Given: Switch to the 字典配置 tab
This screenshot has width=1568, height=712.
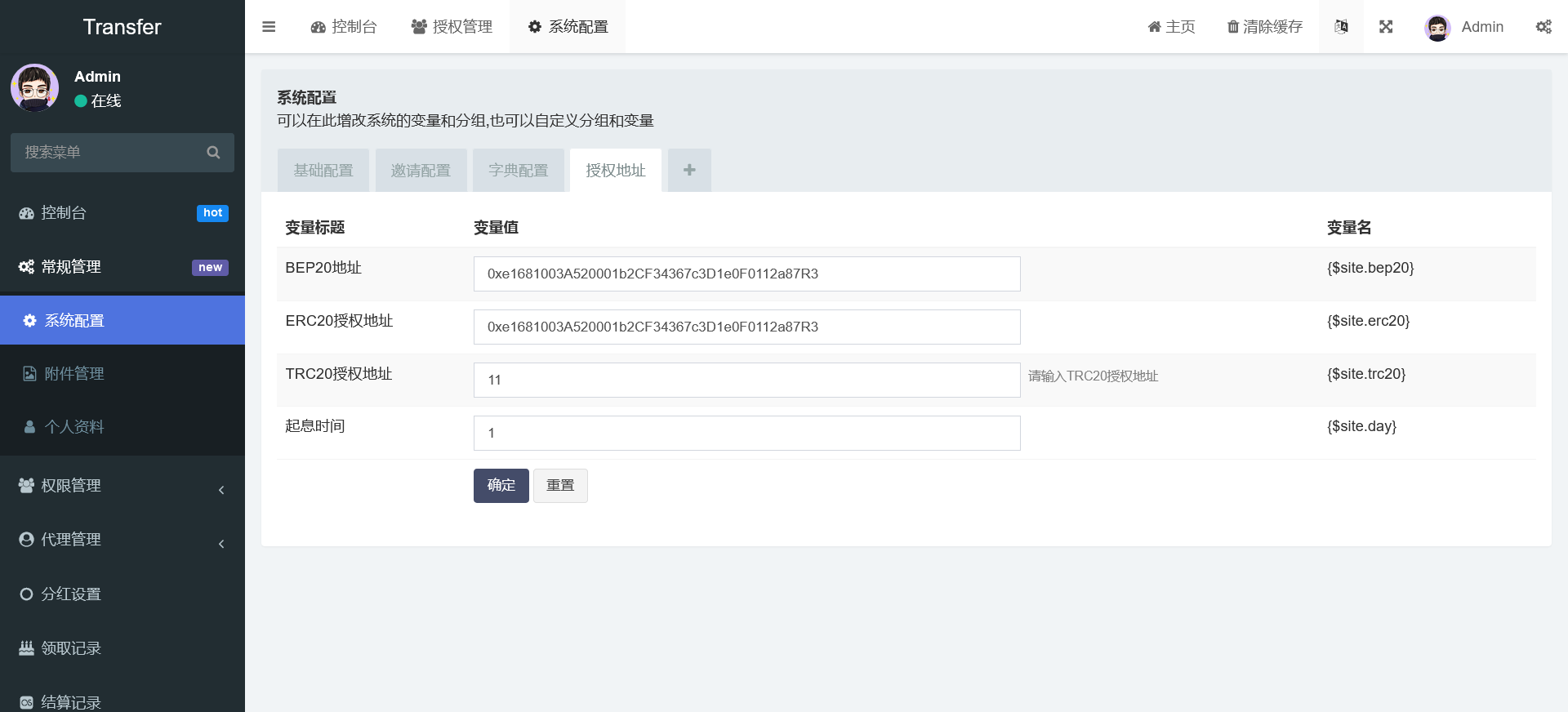Looking at the screenshot, I should [519, 171].
